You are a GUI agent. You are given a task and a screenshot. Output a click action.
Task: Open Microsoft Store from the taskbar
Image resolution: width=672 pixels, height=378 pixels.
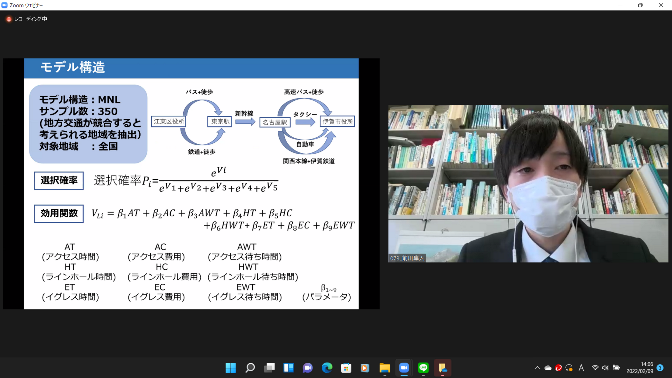tap(346, 368)
